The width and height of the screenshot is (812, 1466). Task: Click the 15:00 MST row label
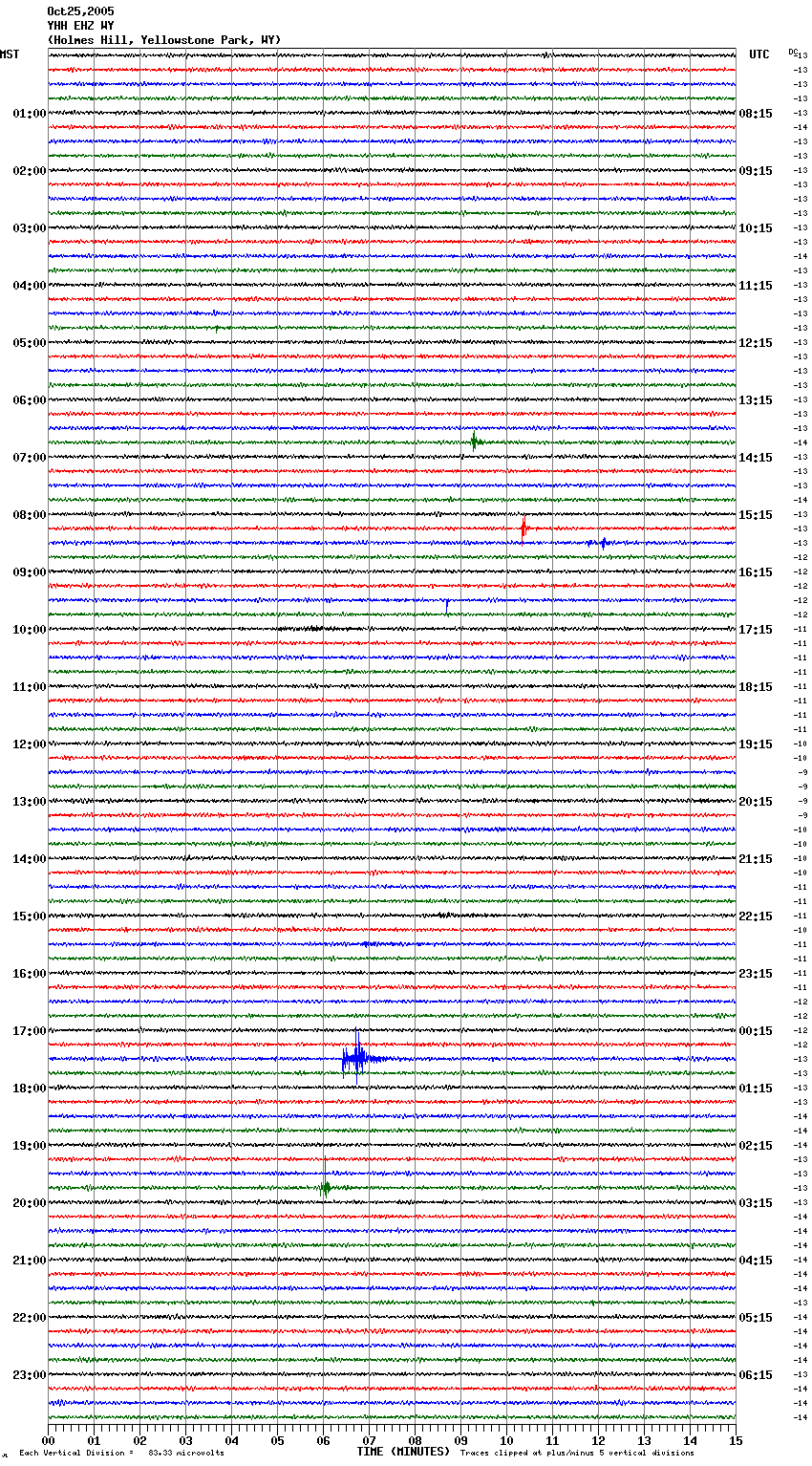pyautogui.click(x=29, y=916)
